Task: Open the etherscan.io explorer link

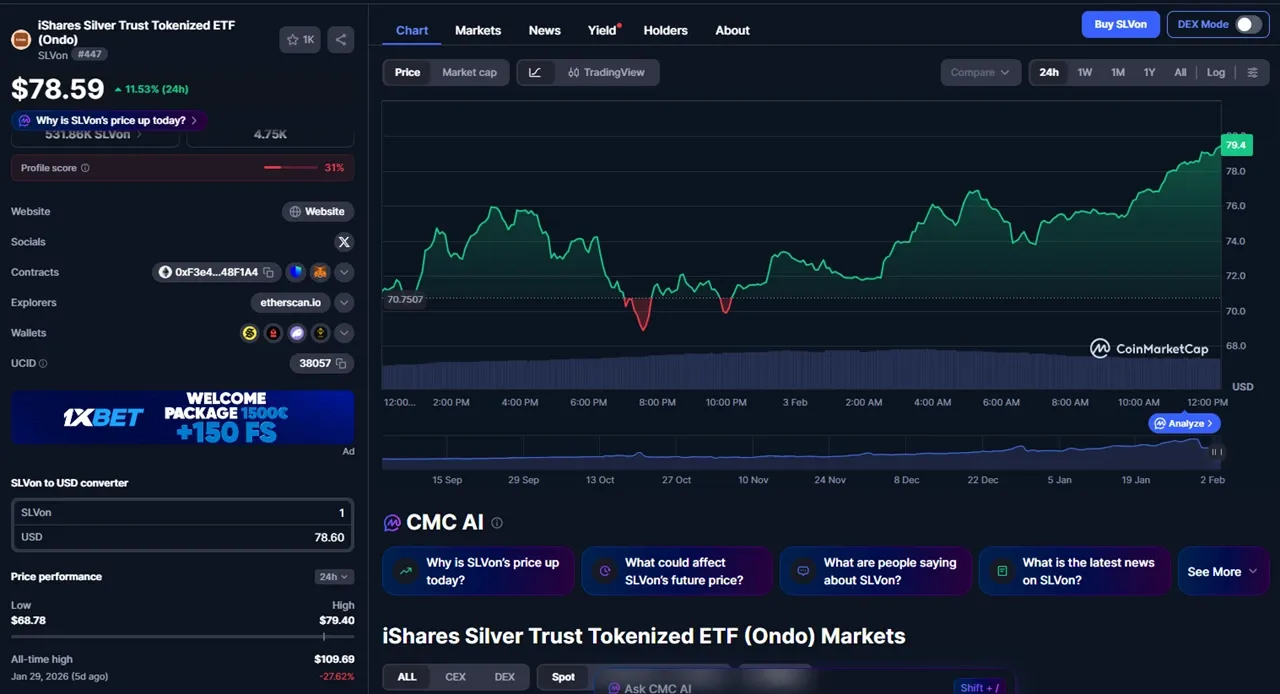Action: [x=289, y=303]
